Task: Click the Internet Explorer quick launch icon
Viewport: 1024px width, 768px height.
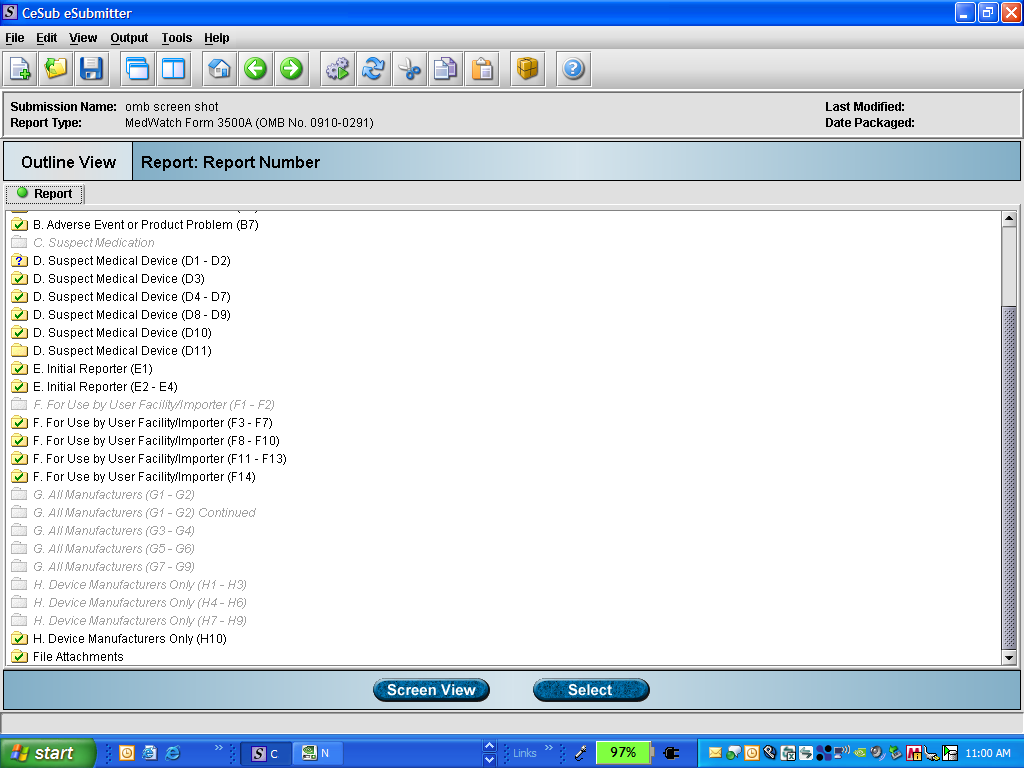Action: coord(173,753)
